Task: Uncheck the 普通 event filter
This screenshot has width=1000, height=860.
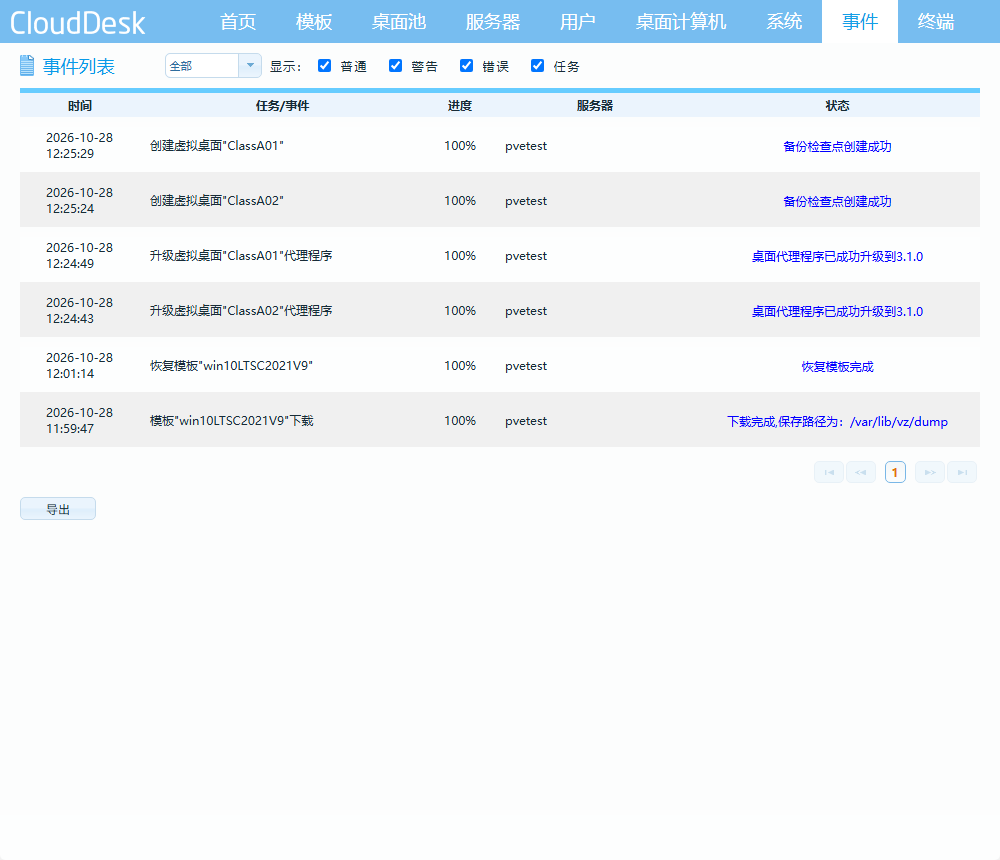Action: tap(325, 66)
